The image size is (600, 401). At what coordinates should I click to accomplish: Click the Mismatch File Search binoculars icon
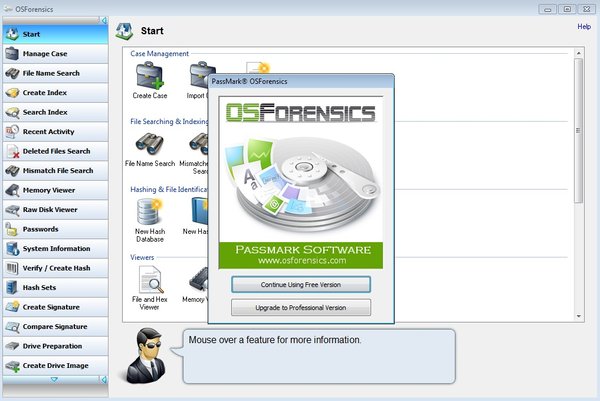tap(13, 171)
